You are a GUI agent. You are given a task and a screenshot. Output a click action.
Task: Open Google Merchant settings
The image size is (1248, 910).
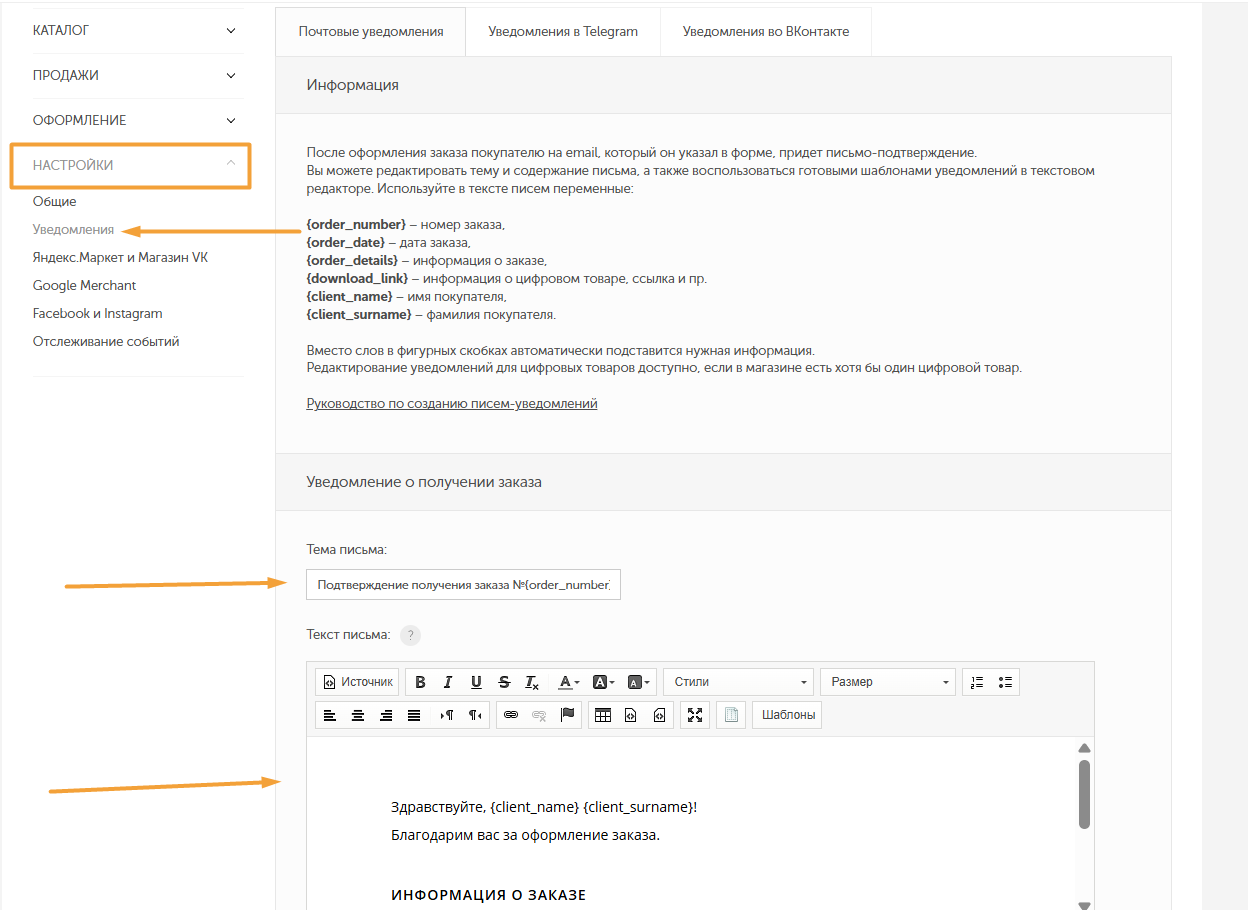click(84, 285)
